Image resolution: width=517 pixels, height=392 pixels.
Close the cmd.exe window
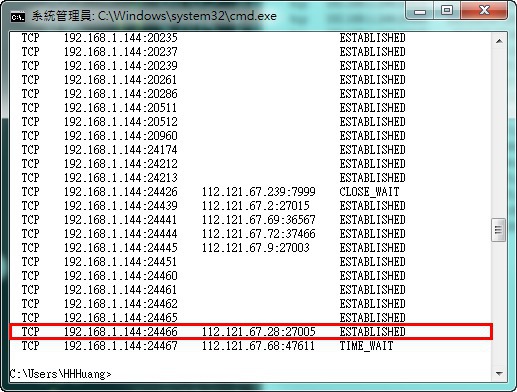(484, 11)
